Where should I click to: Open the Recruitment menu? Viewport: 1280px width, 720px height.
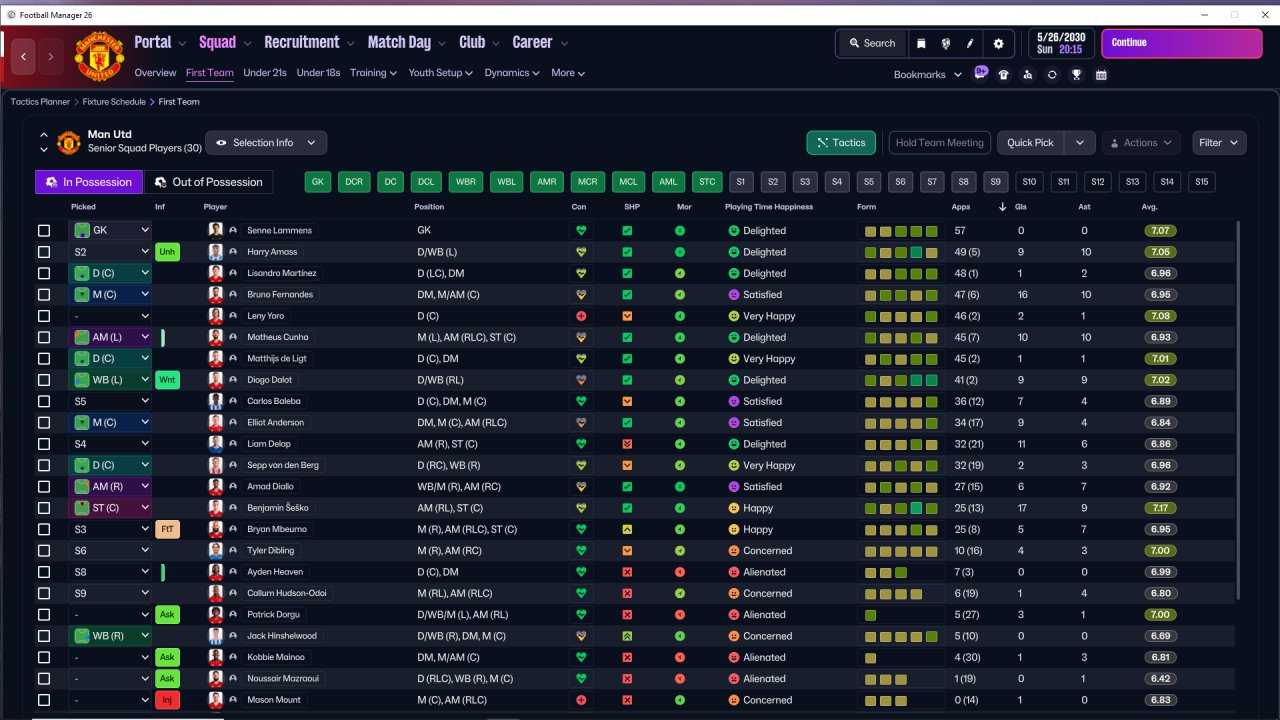309,42
